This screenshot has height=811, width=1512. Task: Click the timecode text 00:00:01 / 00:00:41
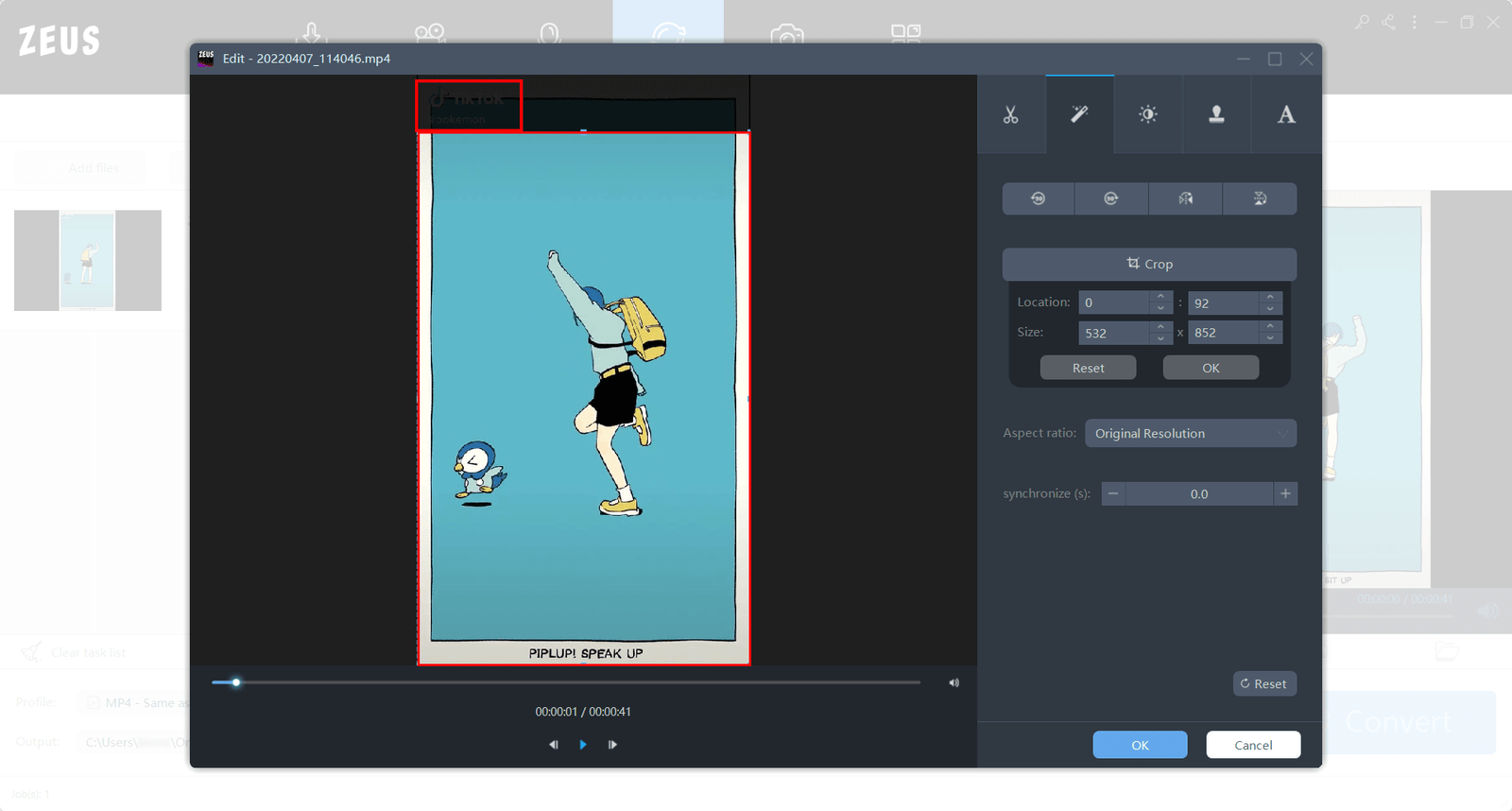pyautogui.click(x=583, y=712)
